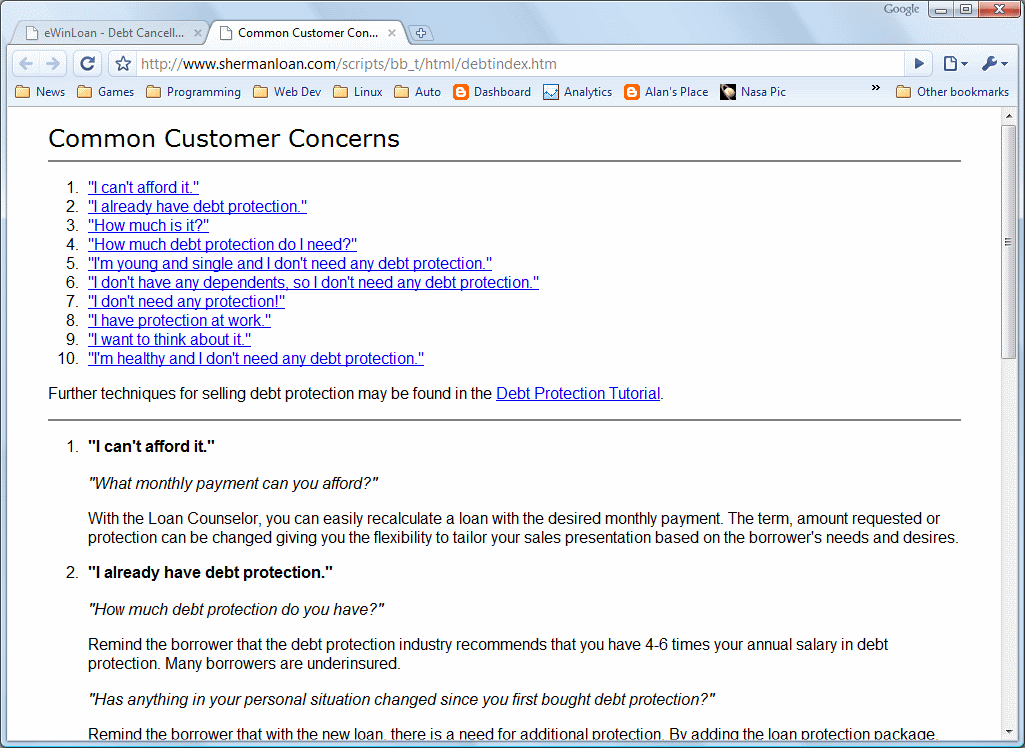
Task: Open a new tab with the plus button
Action: [421, 33]
